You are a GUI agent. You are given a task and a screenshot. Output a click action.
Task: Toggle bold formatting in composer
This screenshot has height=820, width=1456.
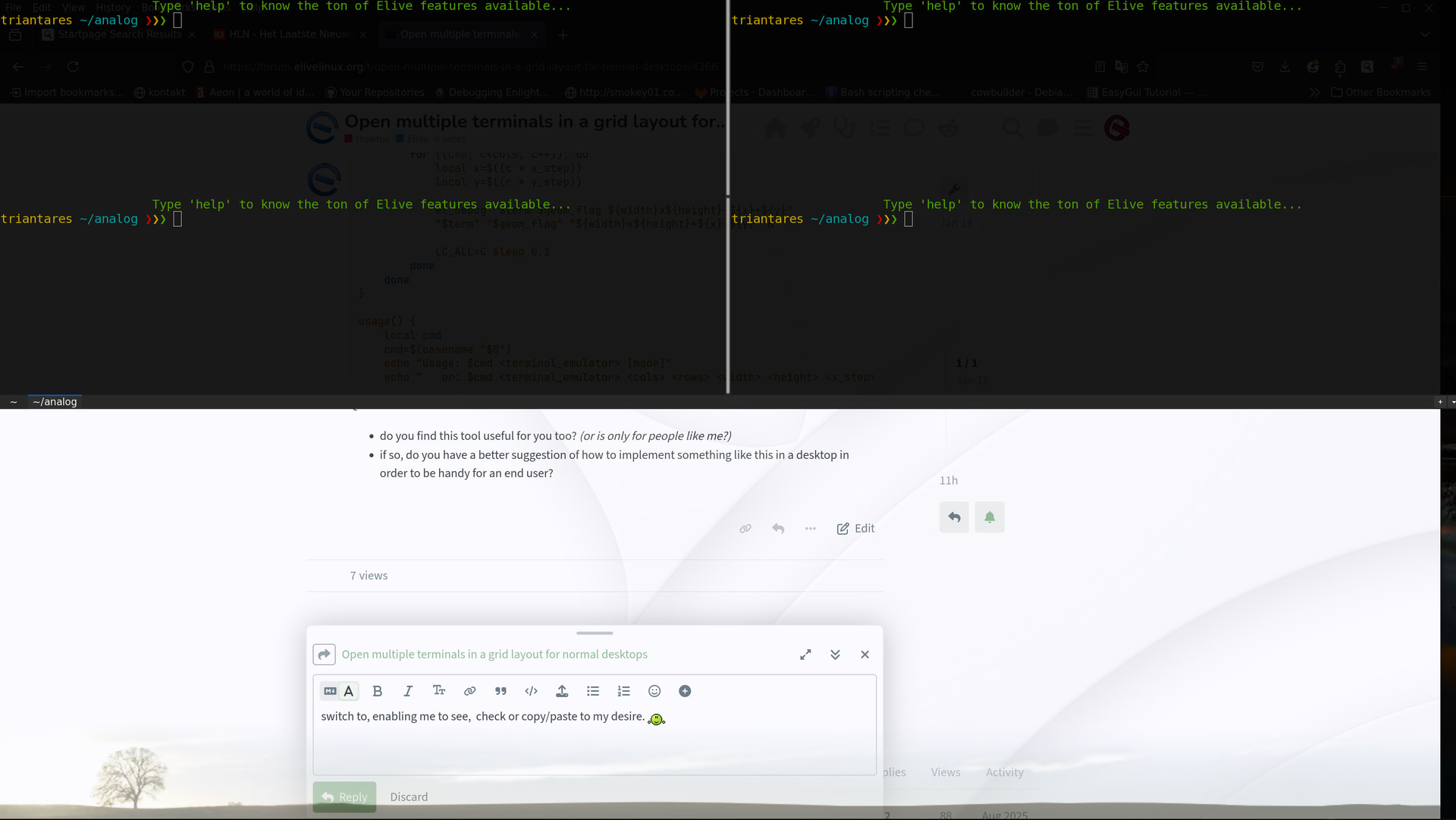[377, 691]
